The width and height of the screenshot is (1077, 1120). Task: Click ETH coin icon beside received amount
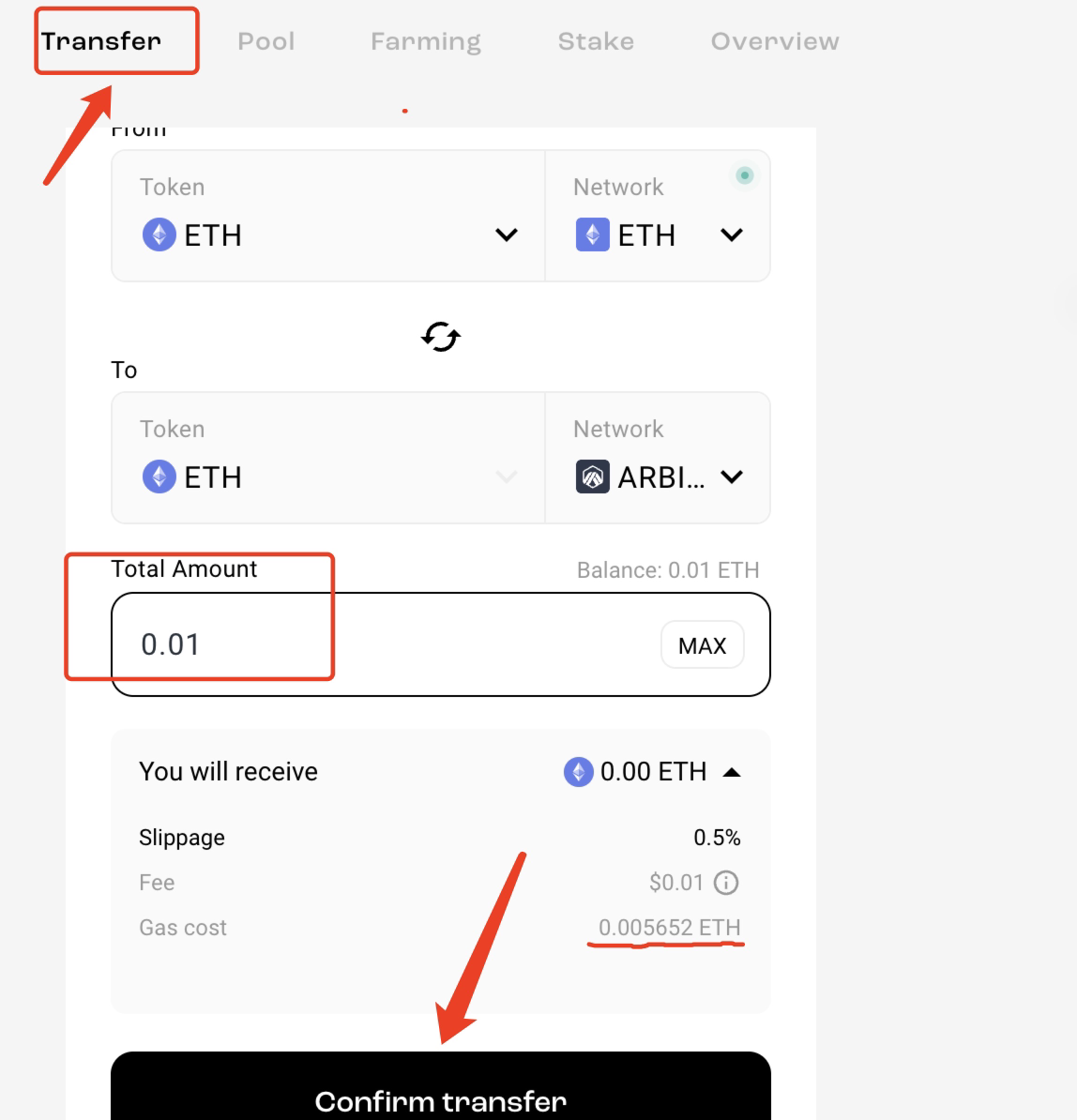point(579,772)
